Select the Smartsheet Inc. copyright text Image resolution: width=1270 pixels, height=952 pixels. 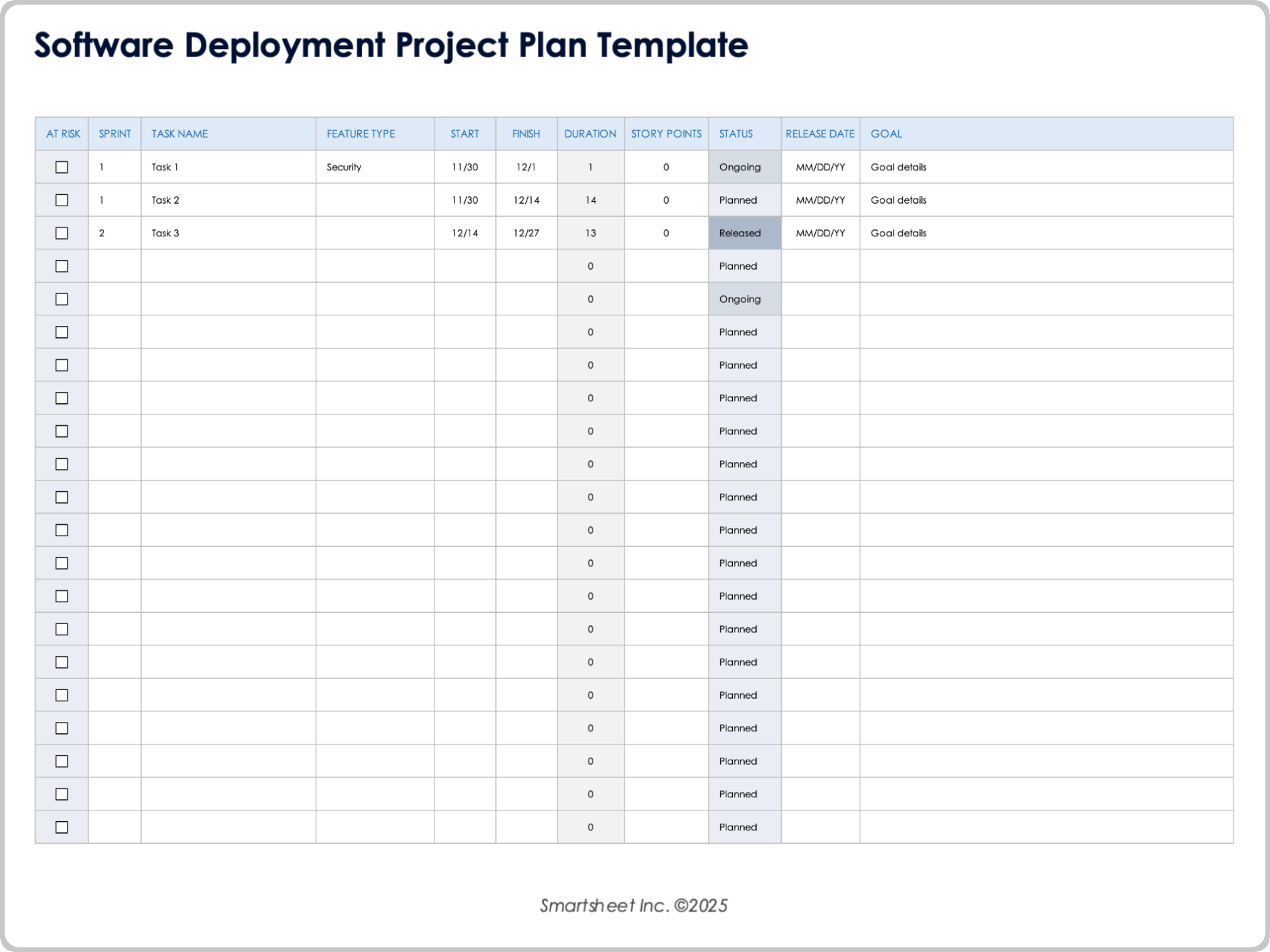click(633, 906)
